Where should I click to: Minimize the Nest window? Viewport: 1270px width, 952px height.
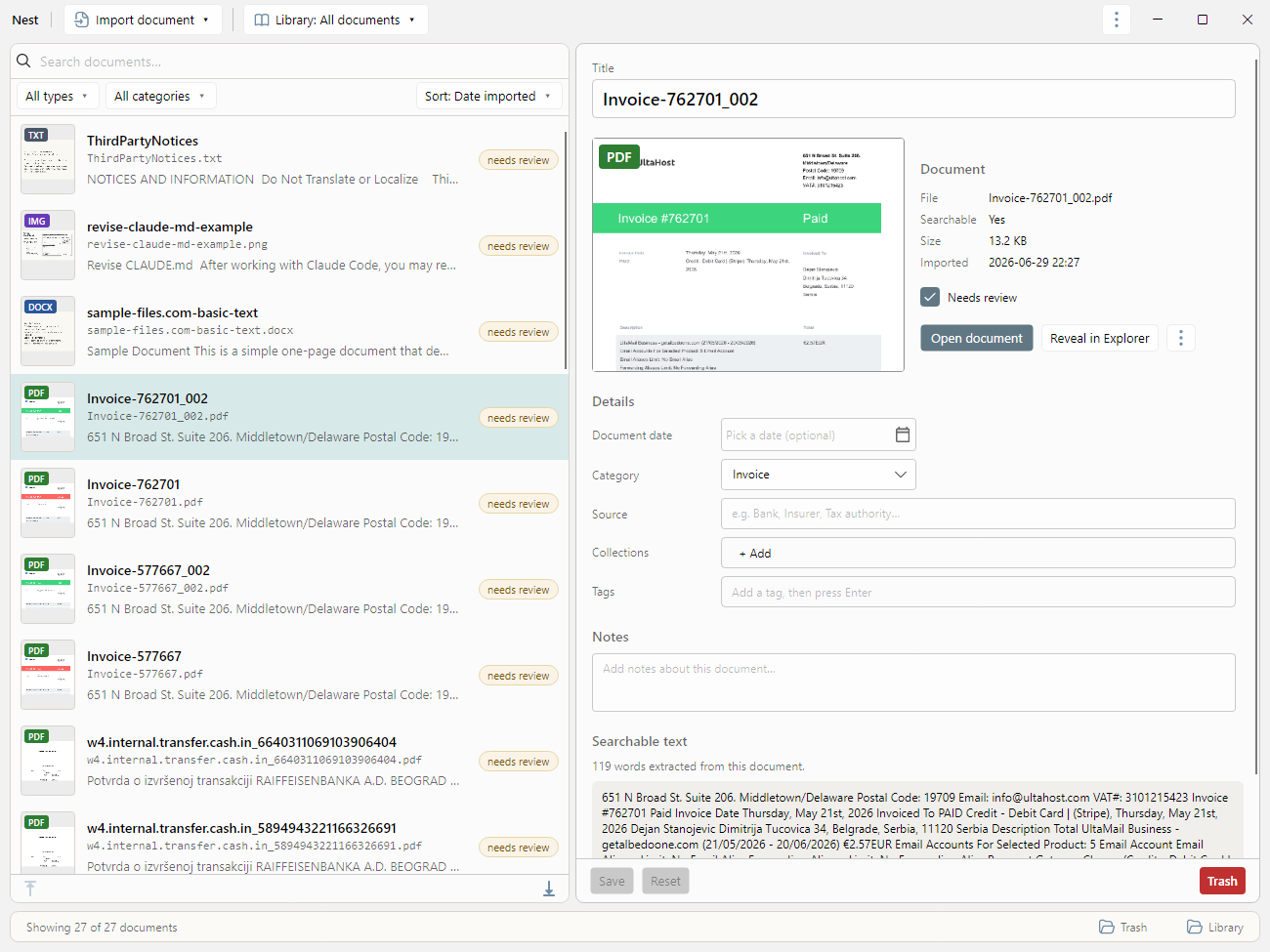coord(1158,20)
